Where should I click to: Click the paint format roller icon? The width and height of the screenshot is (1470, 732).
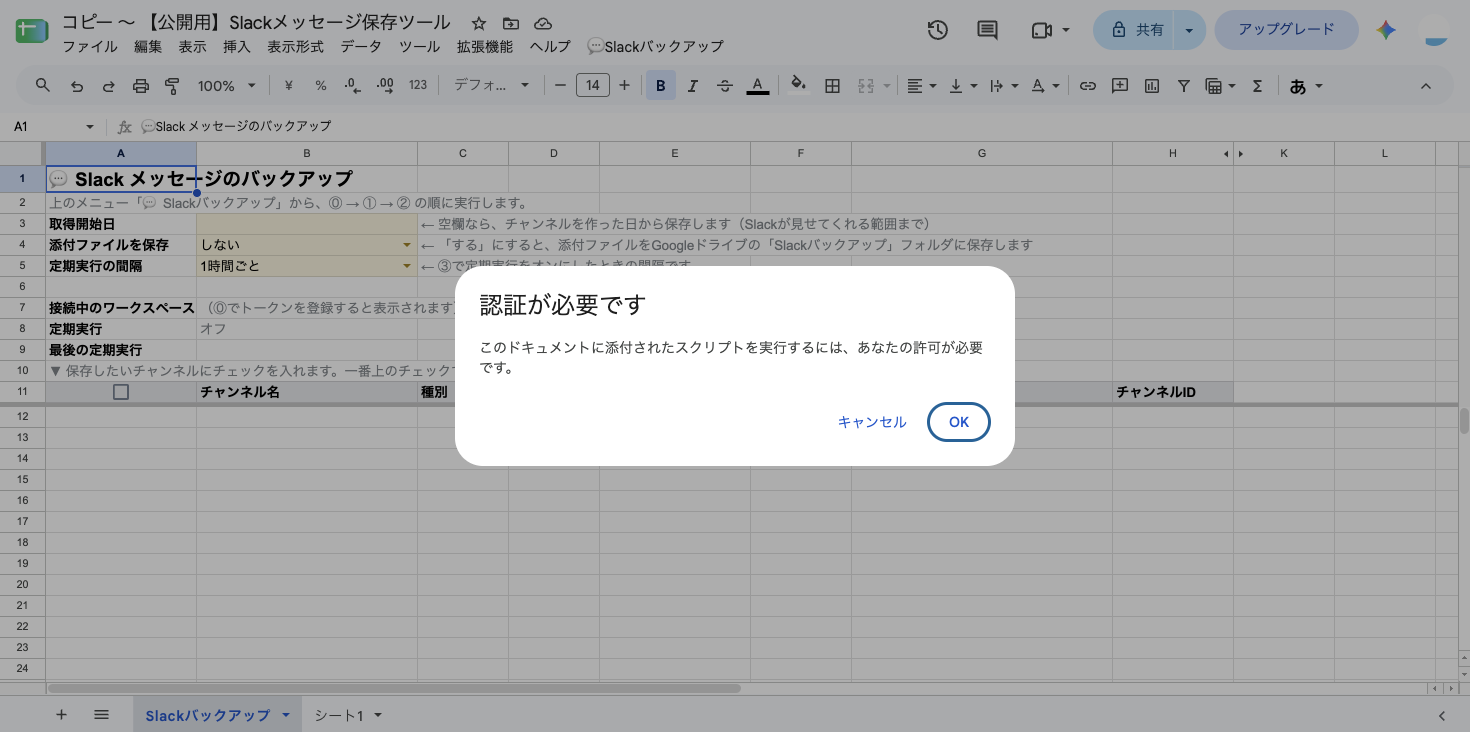point(172,86)
